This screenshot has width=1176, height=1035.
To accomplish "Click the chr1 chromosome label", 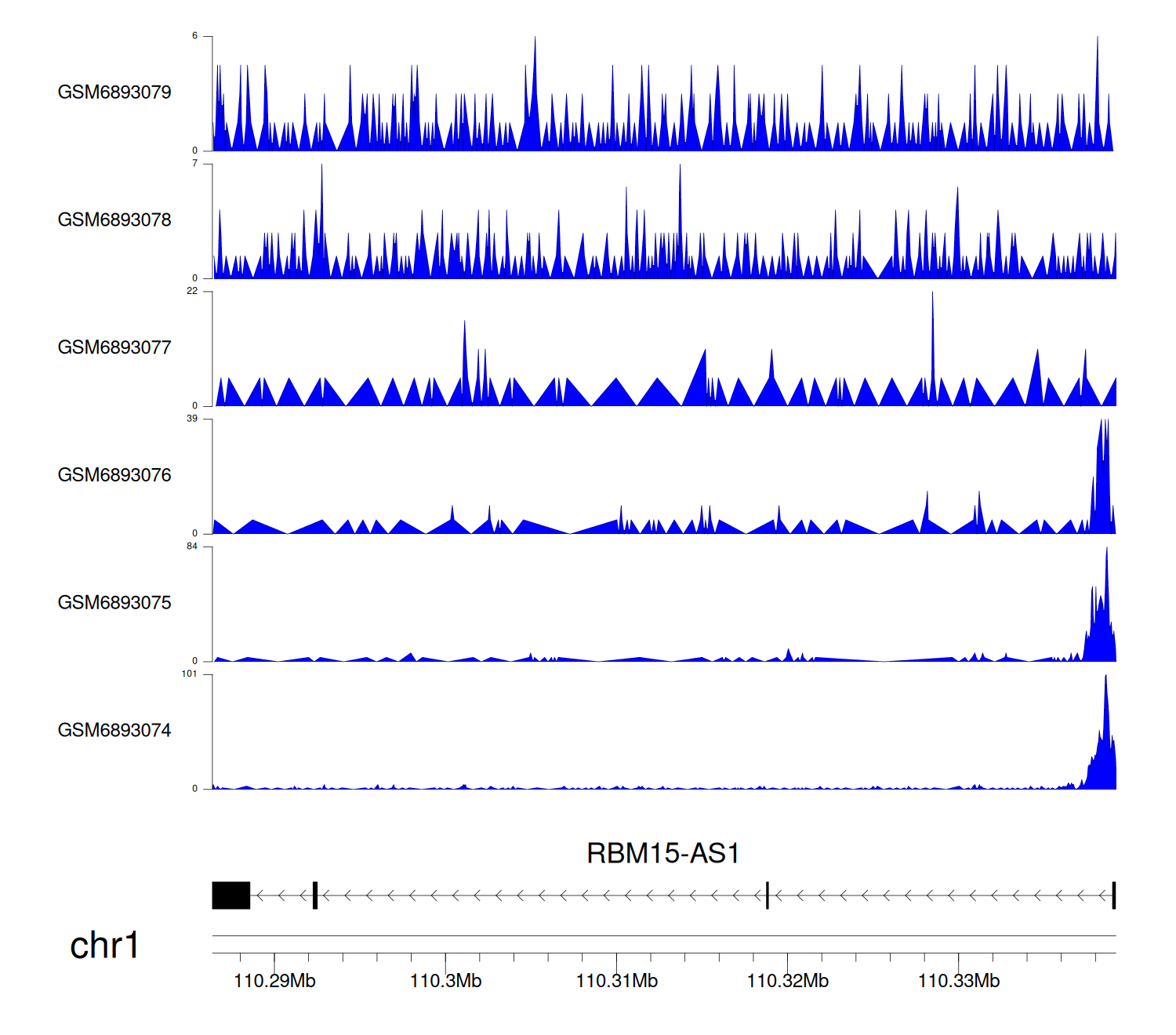I will (104, 946).
